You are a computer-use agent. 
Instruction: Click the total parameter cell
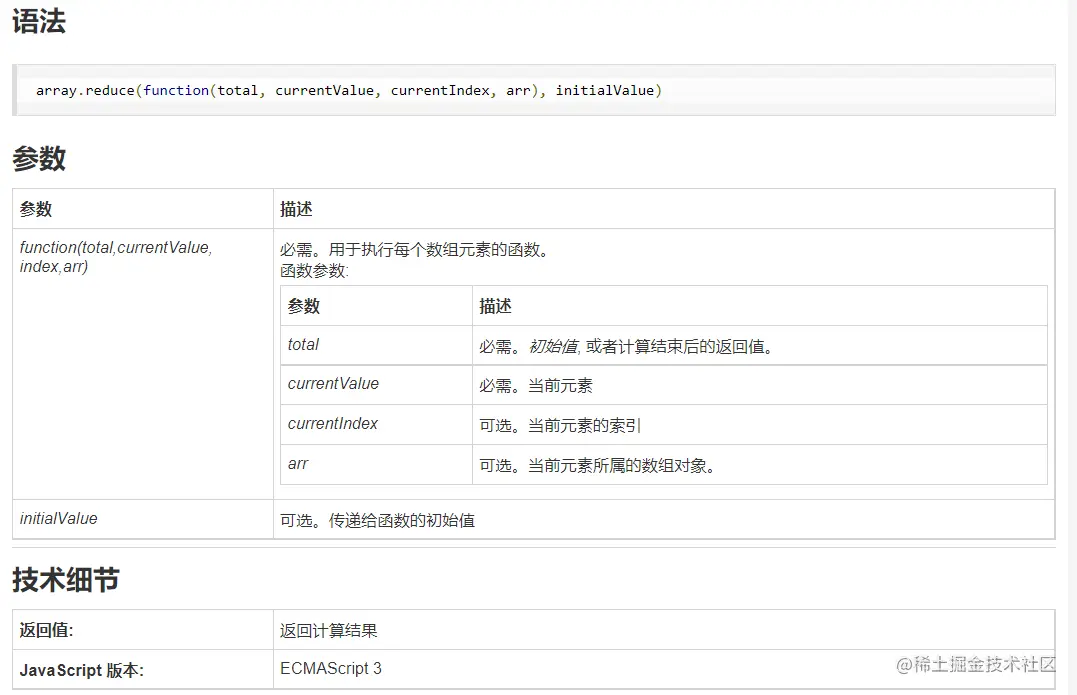(376, 345)
